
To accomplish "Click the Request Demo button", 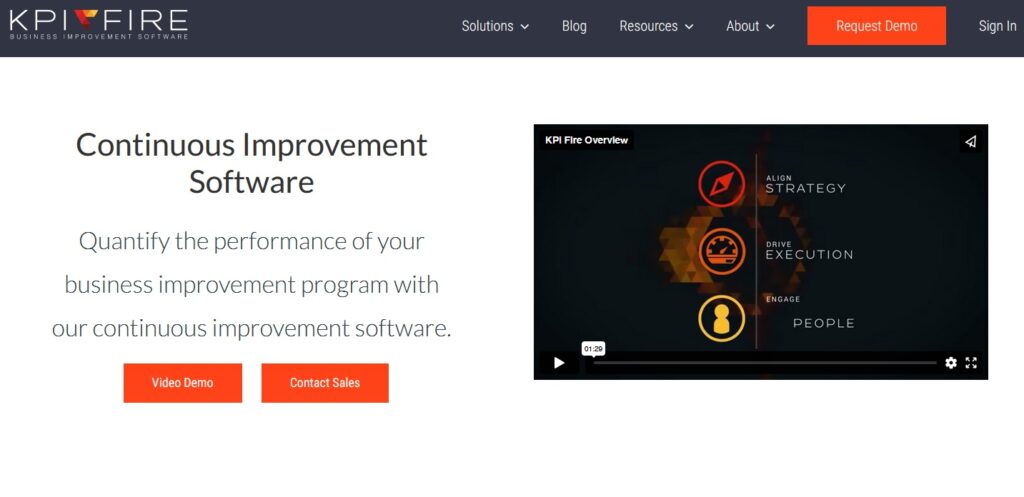I will (876, 26).
